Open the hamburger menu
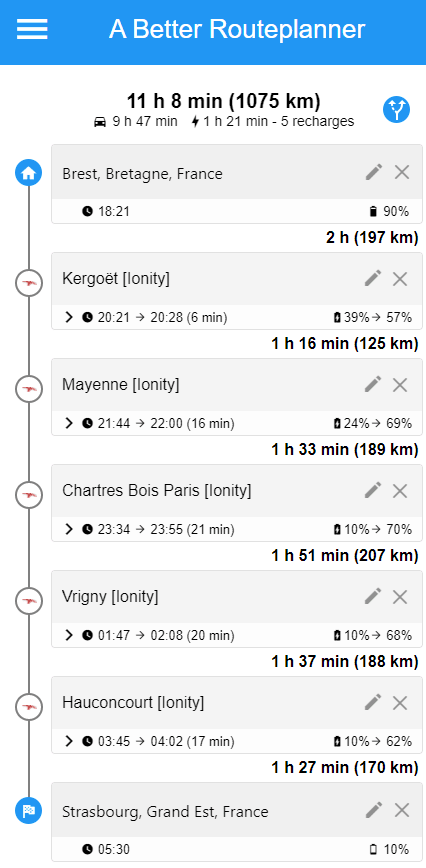This screenshot has width=426, height=868. click(x=32, y=29)
